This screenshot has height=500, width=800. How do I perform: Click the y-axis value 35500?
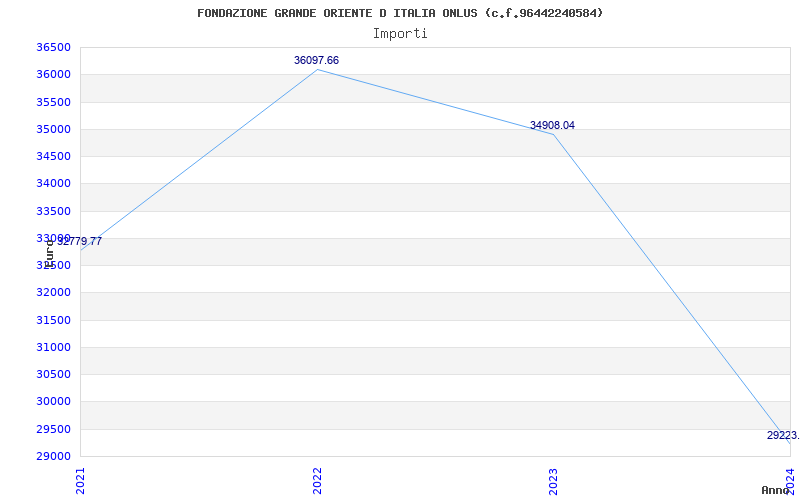pos(53,102)
